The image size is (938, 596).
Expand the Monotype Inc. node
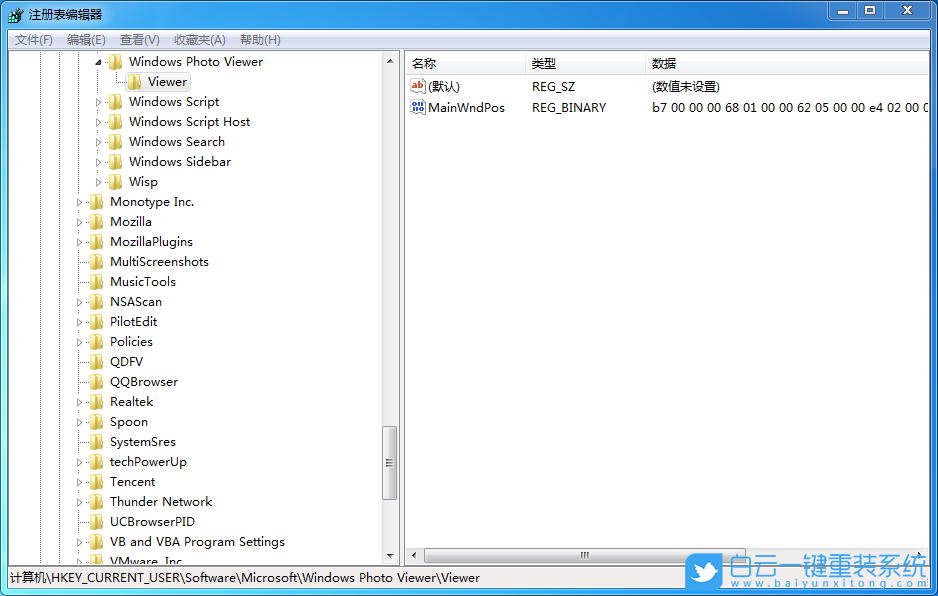point(80,201)
